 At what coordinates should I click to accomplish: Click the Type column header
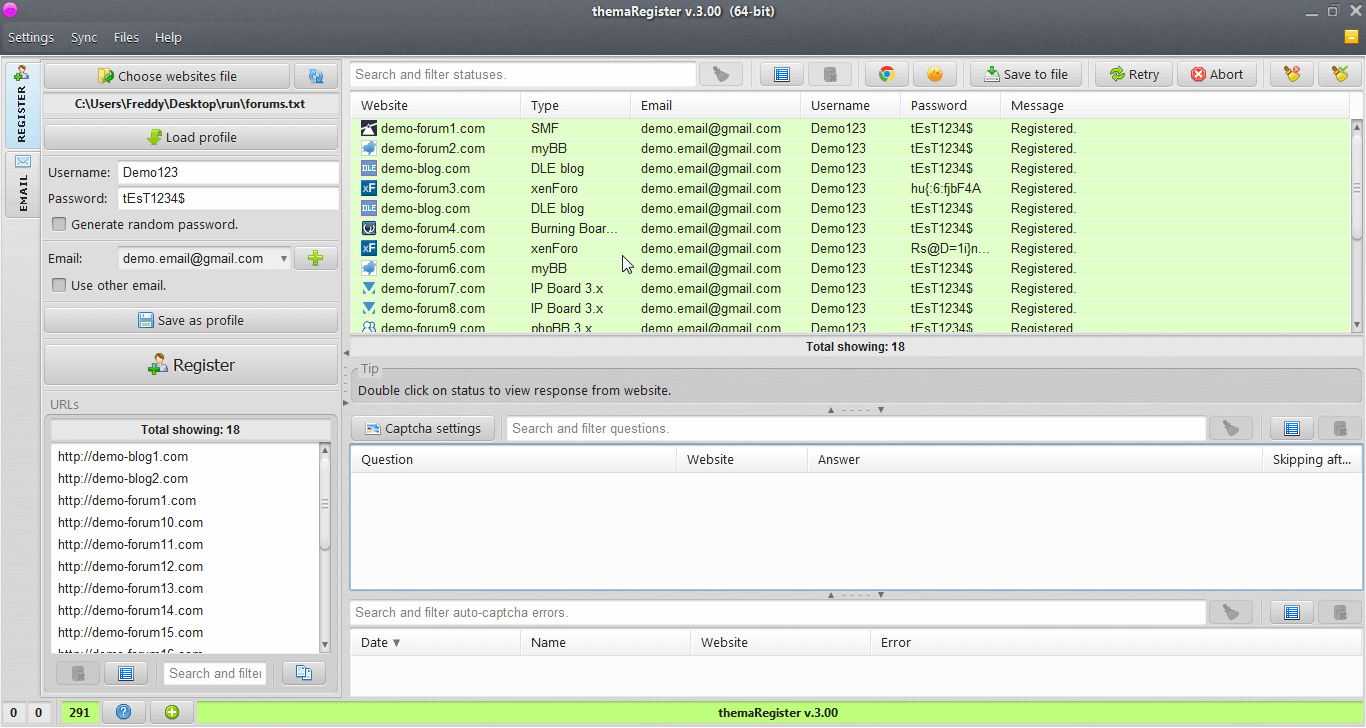coord(575,105)
